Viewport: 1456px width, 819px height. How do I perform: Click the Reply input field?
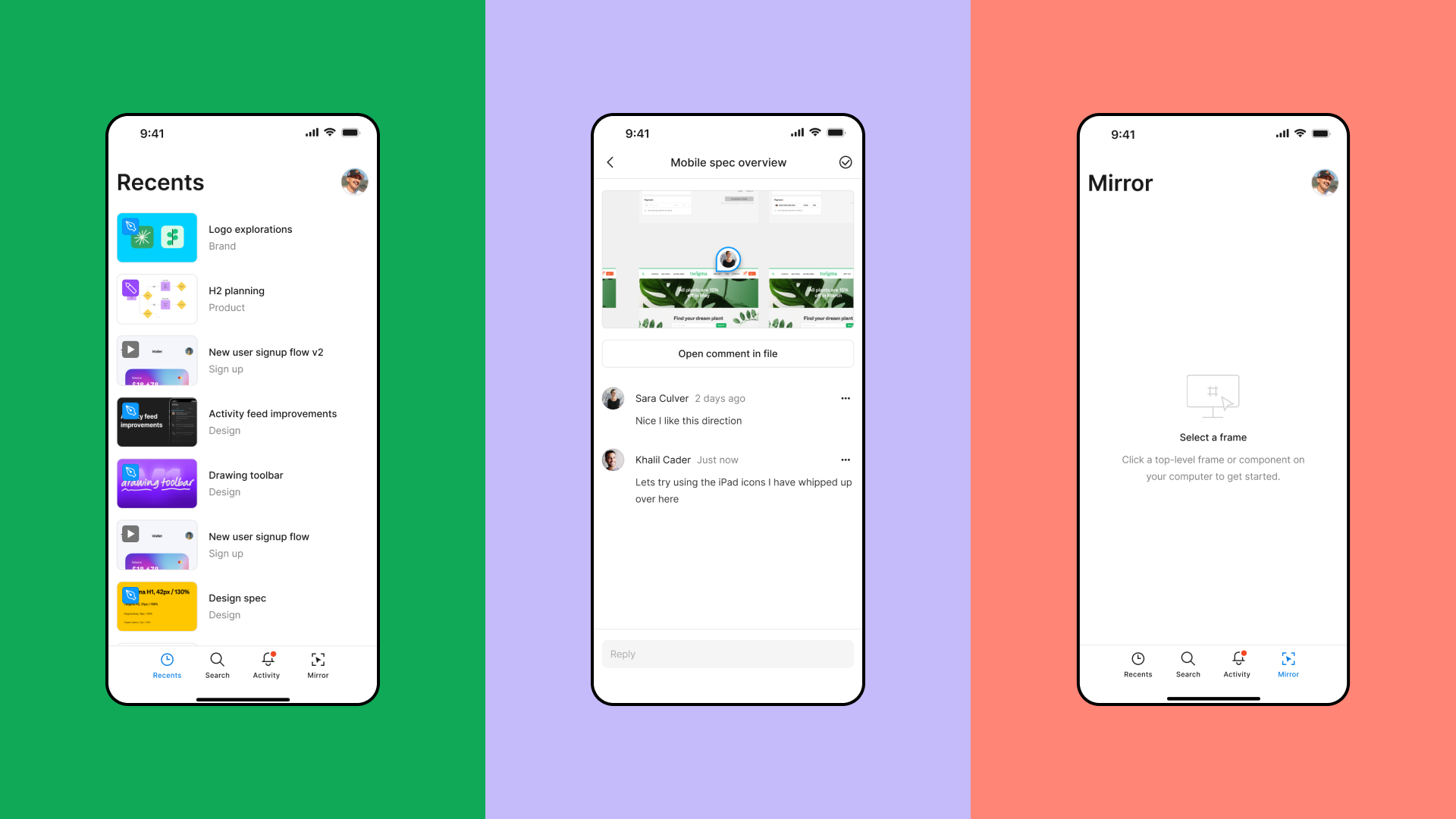point(727,653)
